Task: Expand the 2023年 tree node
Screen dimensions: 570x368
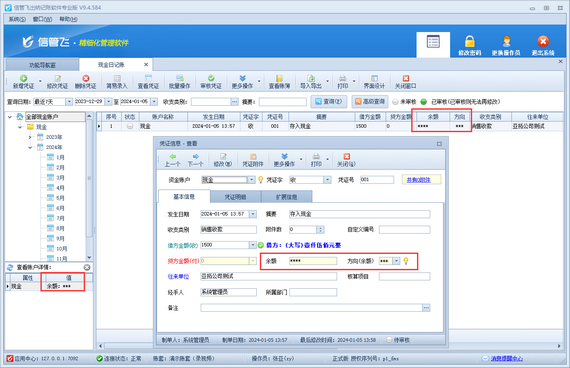Action: [31, 137]
